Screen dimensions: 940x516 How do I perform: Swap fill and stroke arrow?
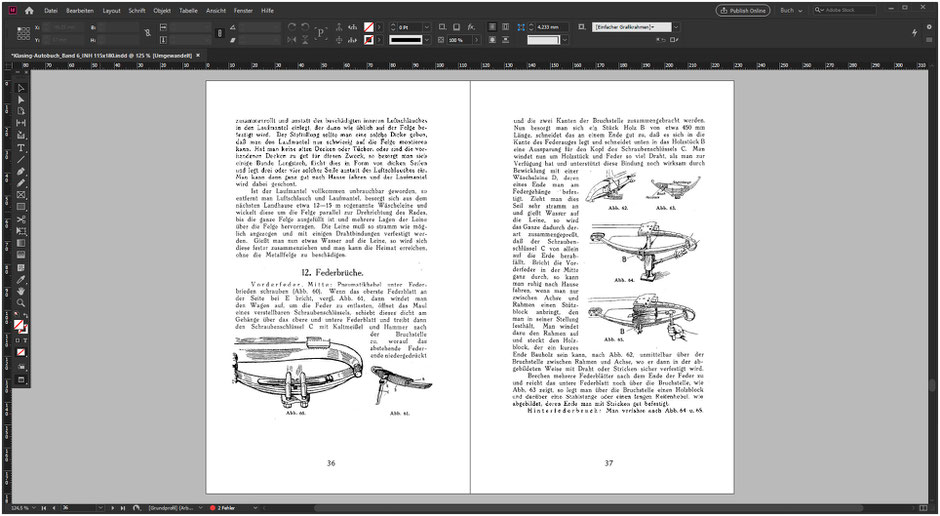25,315
